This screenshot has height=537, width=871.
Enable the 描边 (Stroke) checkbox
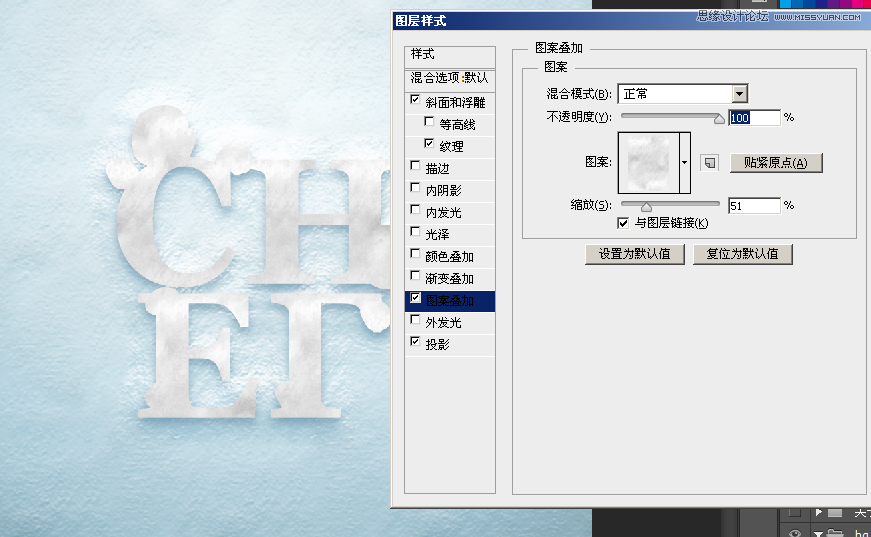pos(415,167)
